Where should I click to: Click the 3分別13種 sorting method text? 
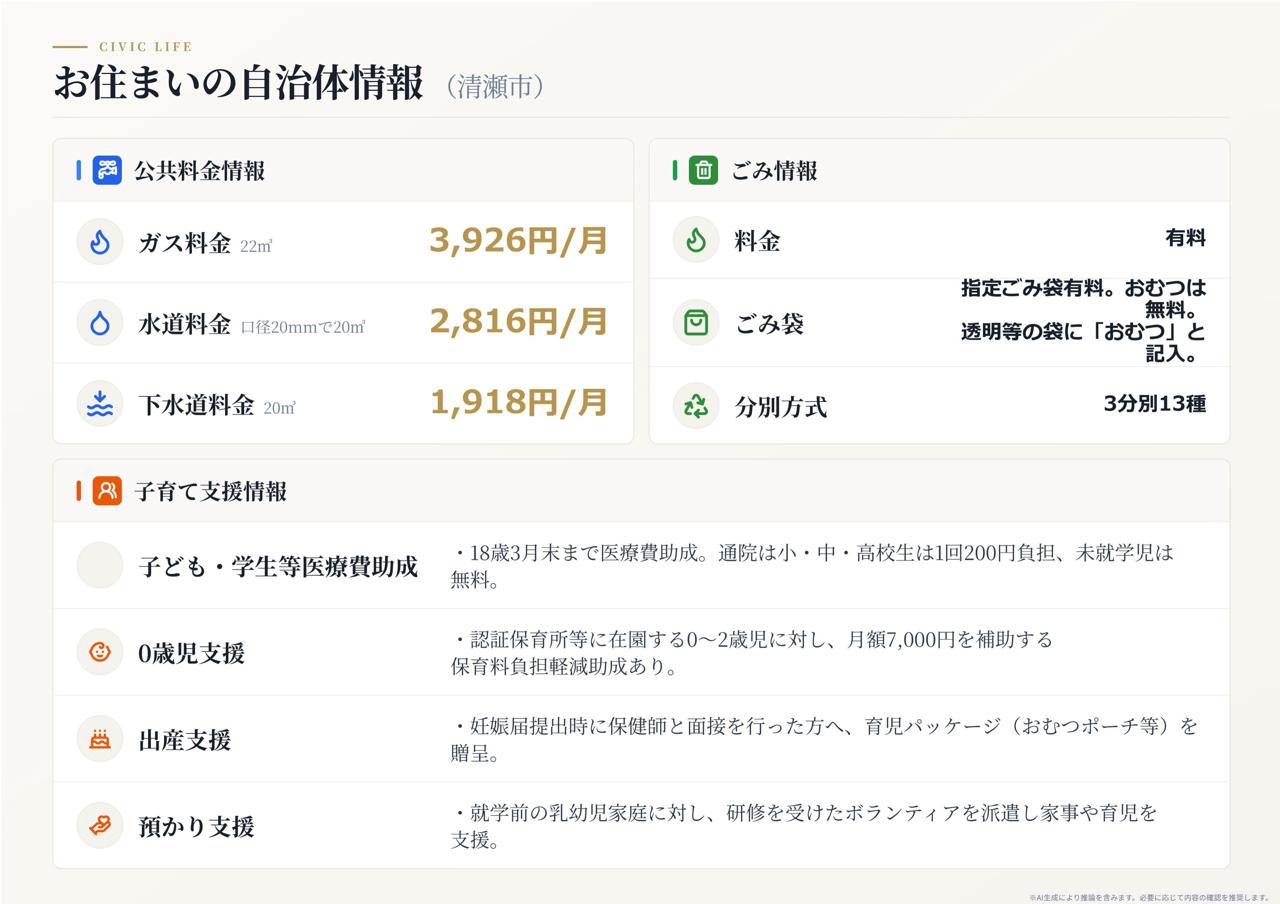pos(1155,404)
